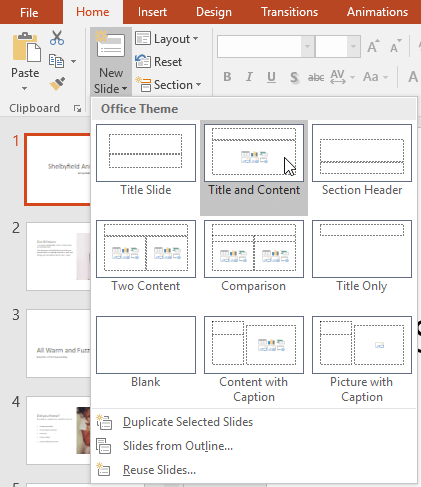Toggle Strikethrough formatting
The image size is (421, 487).
[x=316, y=77]
